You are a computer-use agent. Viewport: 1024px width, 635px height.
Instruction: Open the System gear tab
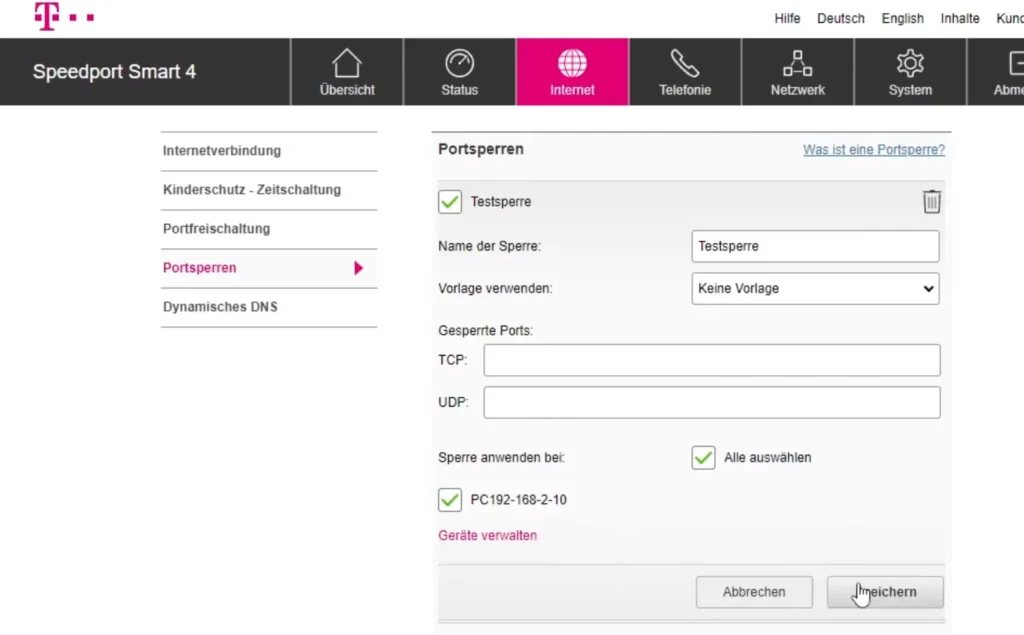[910, 72]
